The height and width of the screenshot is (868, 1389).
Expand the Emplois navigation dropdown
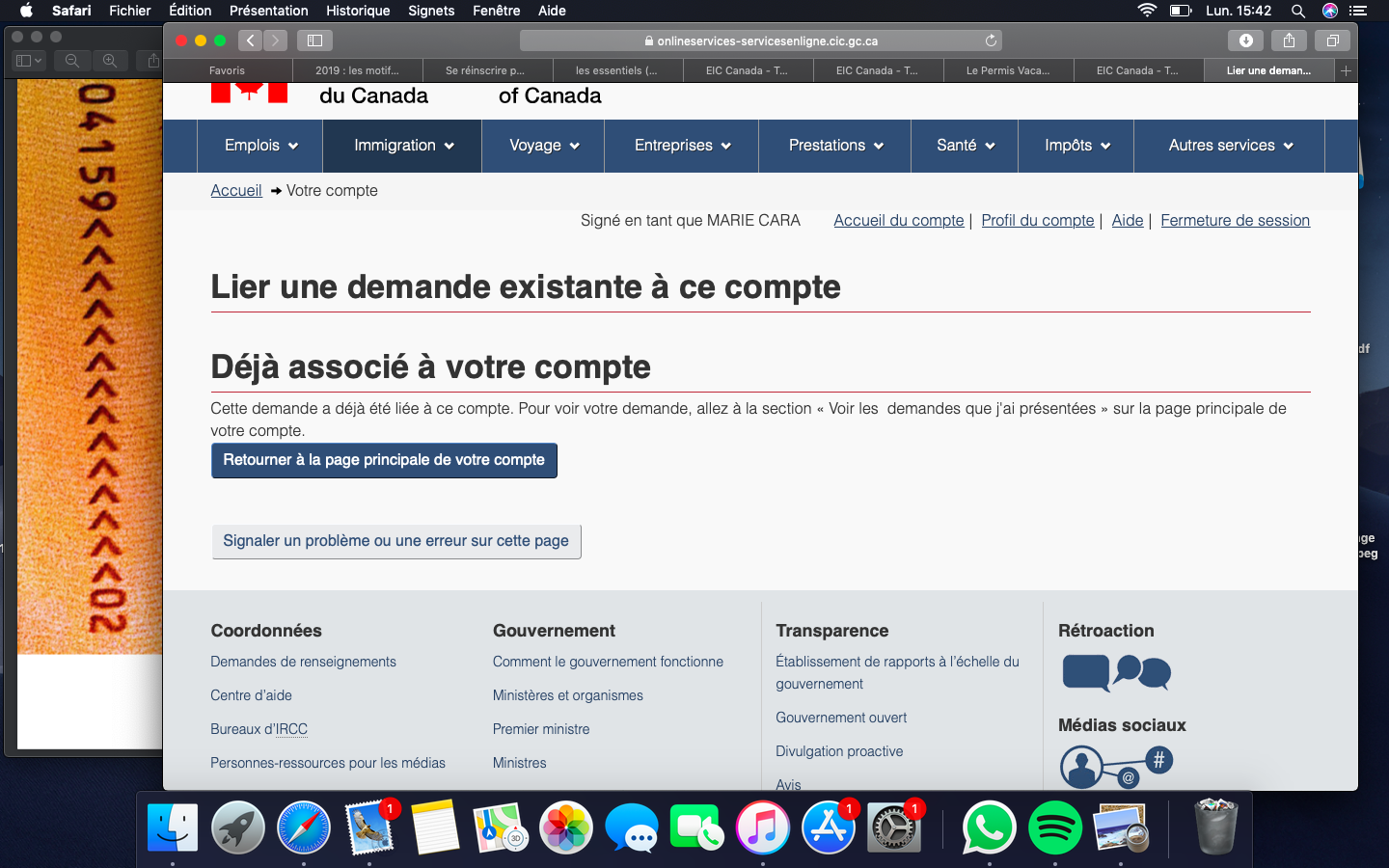point(260,146)
